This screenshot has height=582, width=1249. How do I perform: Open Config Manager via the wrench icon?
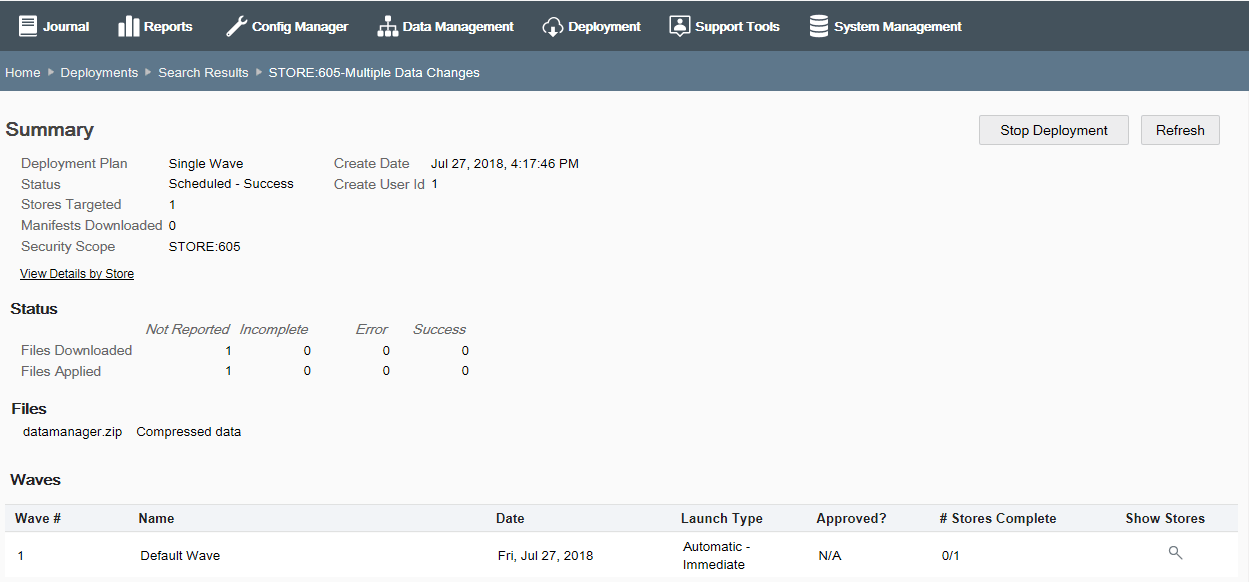(x=234, y=26)
